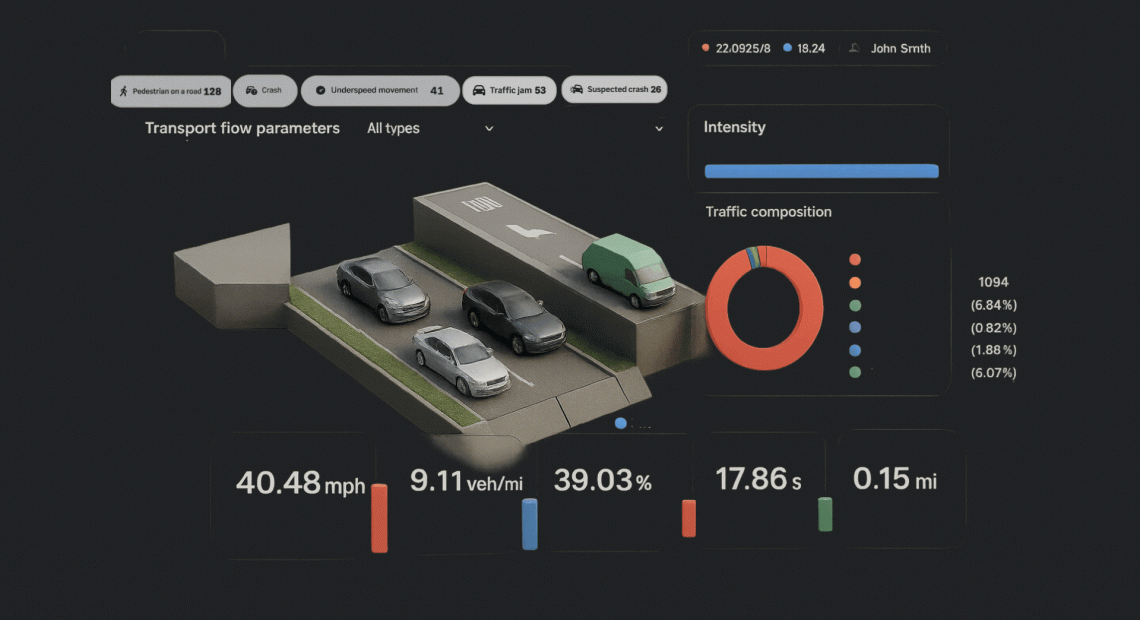
Task: Click the Crash filter car icon
Action: [x=251, y=90]
